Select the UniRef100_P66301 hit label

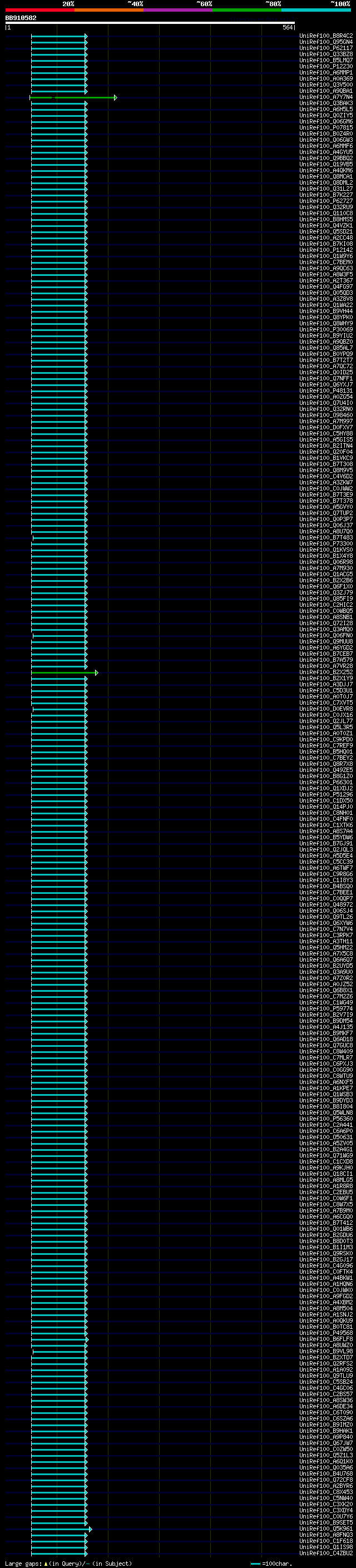[x=325, y=782]
